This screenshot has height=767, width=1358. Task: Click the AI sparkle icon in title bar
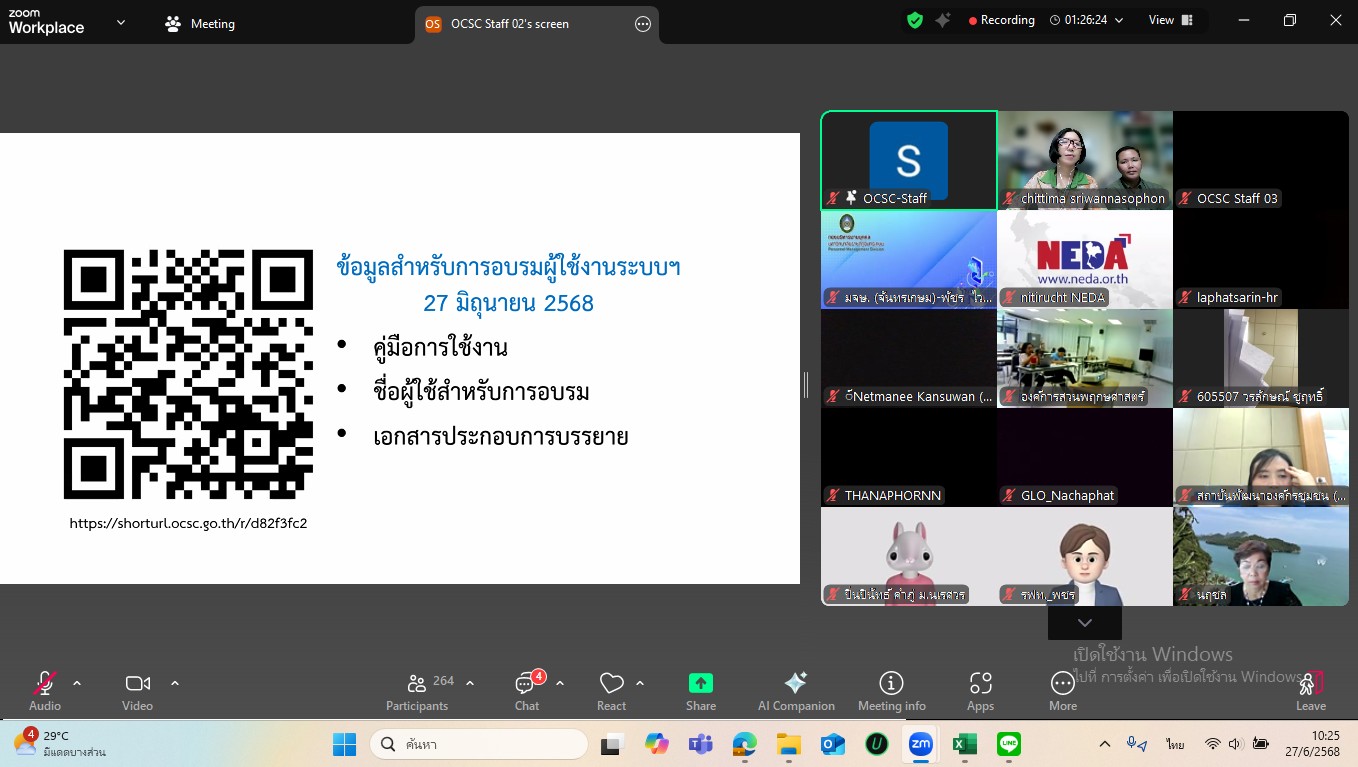[x=943, y=20]
